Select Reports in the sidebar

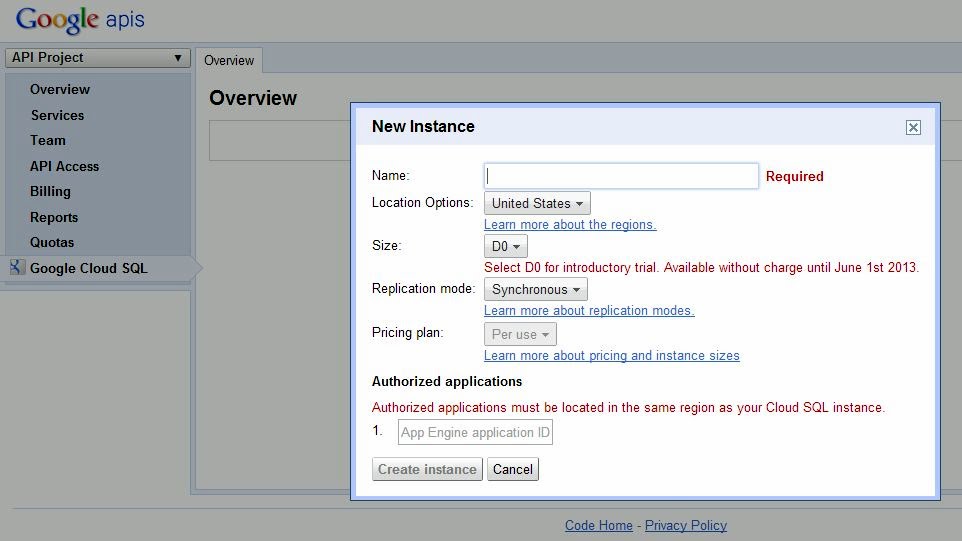coord(54,217)
